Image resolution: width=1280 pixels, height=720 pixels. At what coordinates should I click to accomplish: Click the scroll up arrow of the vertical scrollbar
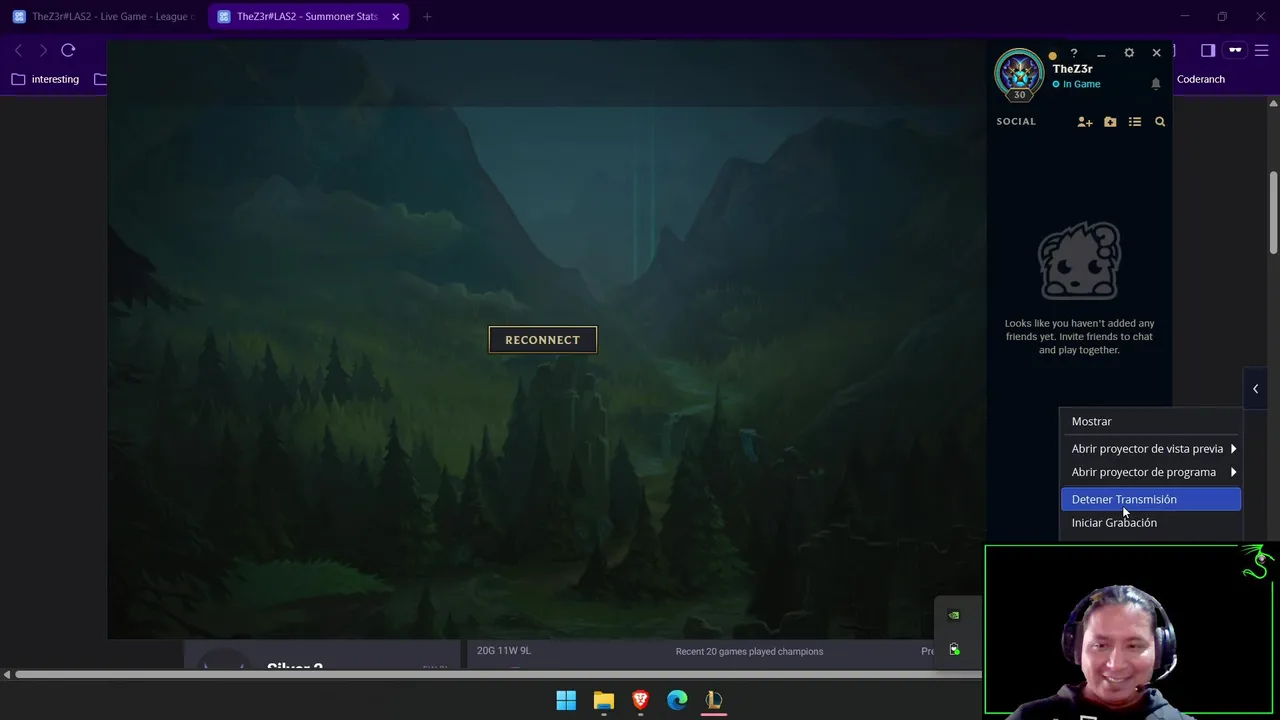(x=1273, y=103)
